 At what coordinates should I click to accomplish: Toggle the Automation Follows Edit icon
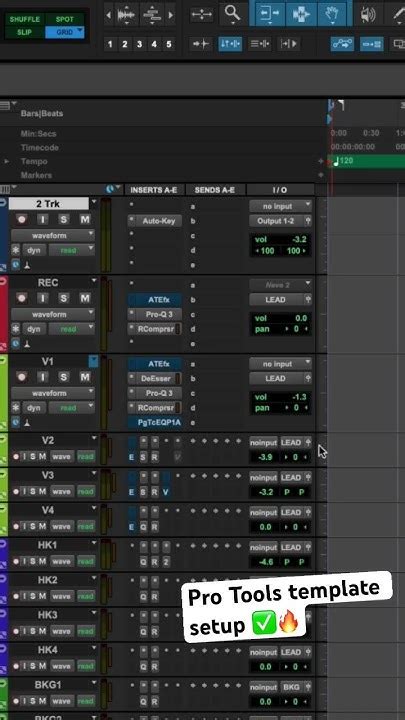pyautogui.click(x=342, y=44)
